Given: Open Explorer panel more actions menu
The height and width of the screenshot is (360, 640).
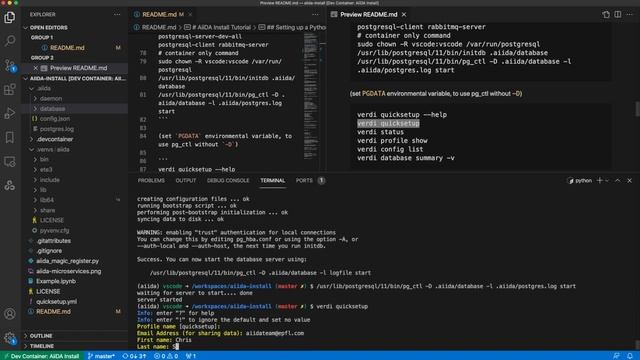Looking at the screenshot, I should pos(117,14).
